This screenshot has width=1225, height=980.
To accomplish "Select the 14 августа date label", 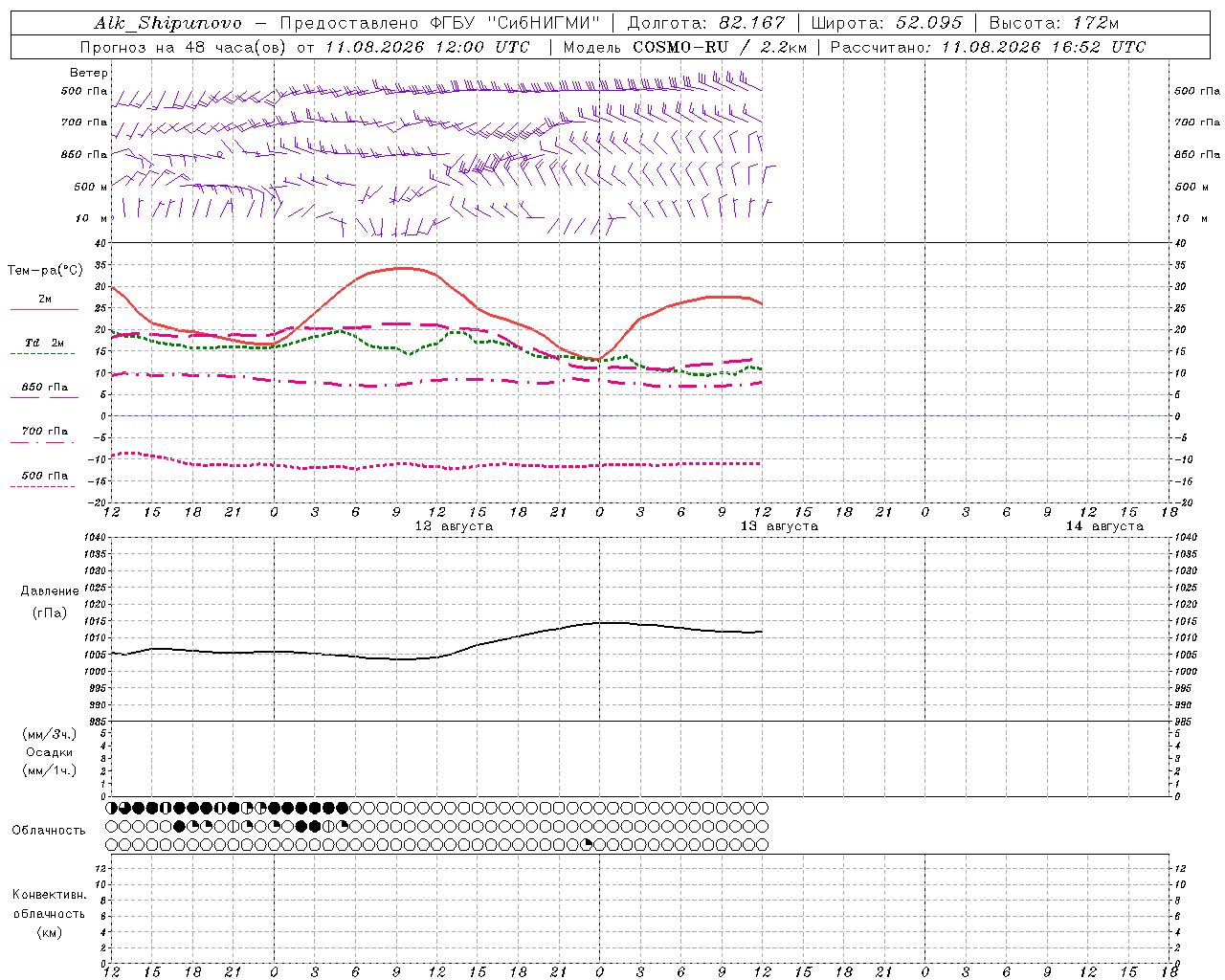I will pyautogui.click(x=1104, y=526).
